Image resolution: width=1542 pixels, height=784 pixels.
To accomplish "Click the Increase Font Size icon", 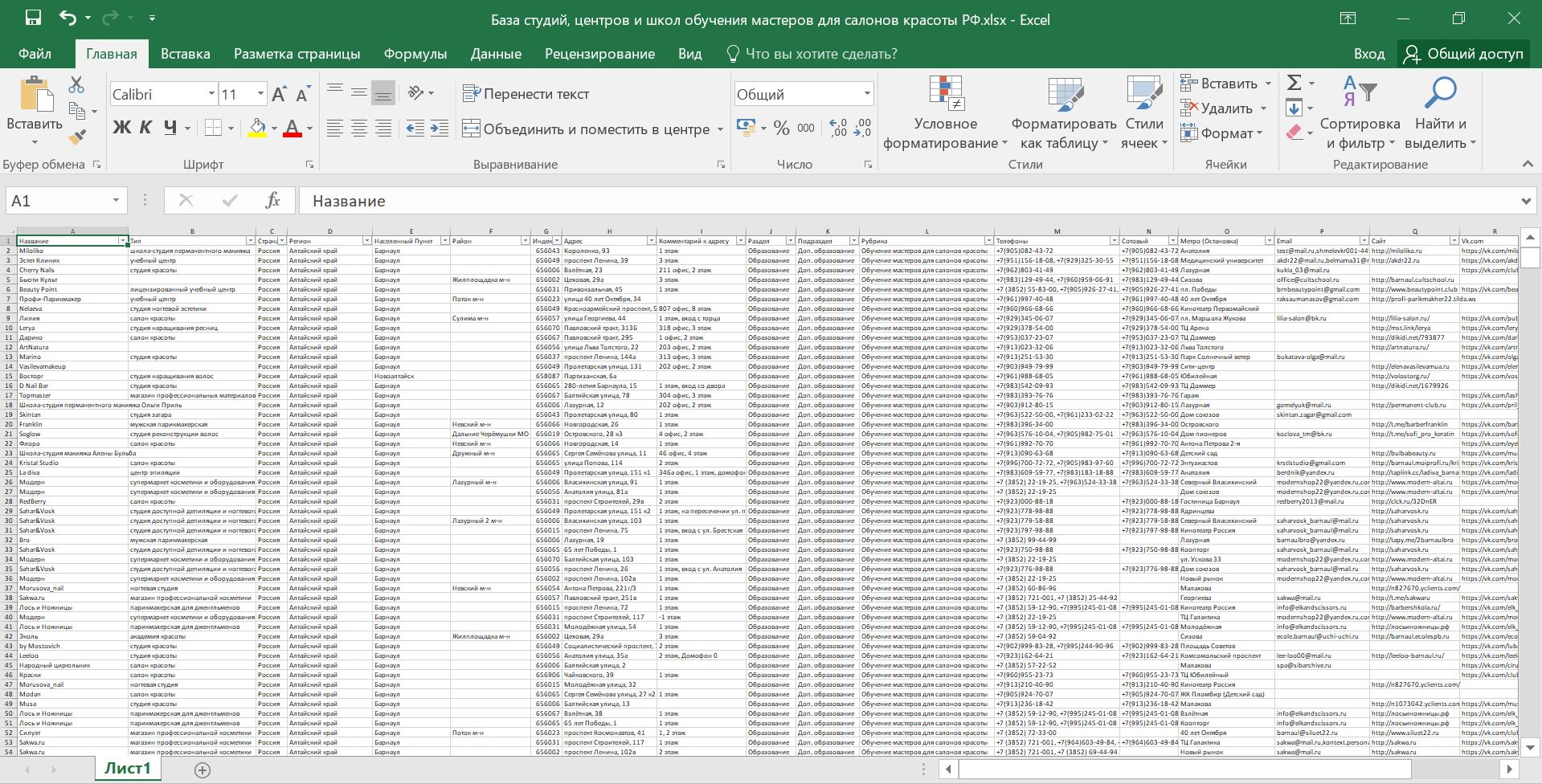I will tap(279, 95).
